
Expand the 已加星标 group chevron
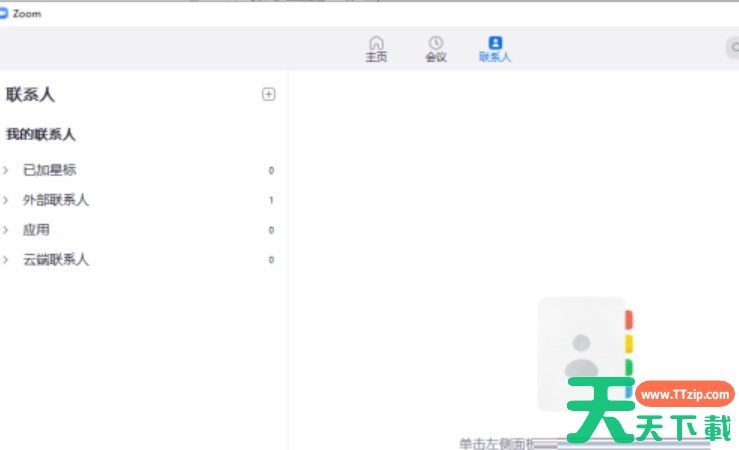(x=6, y=170)
